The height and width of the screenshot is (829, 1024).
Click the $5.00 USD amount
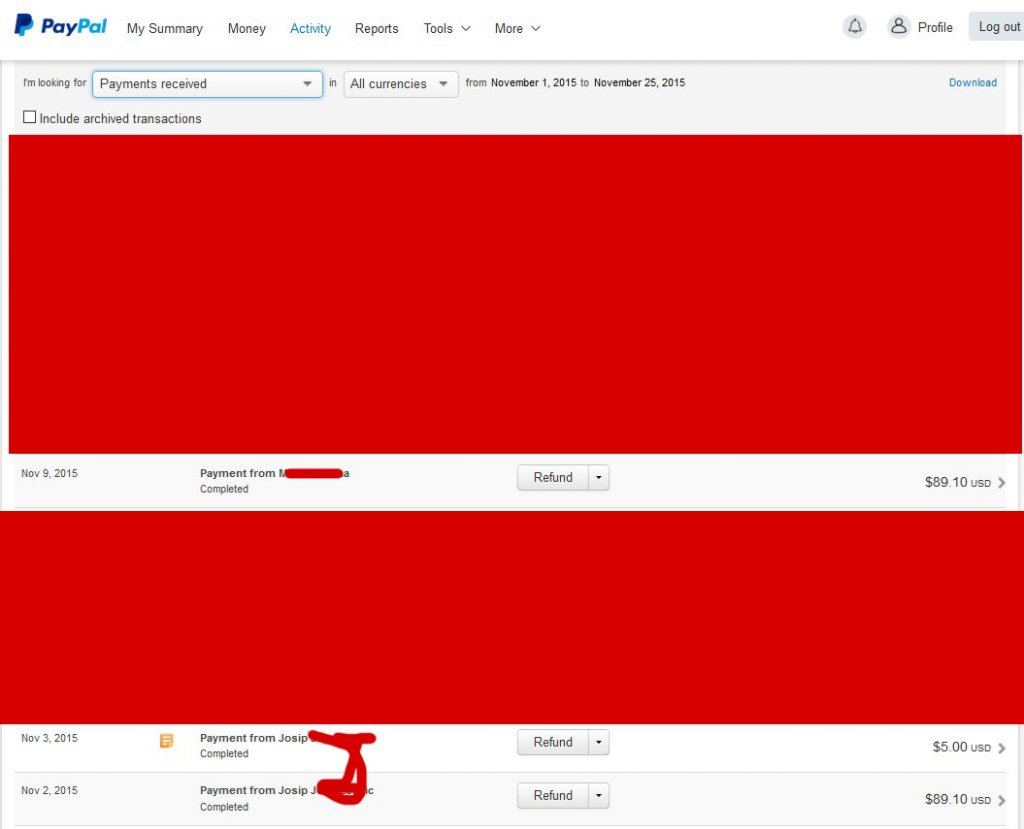tap(961, 747)
